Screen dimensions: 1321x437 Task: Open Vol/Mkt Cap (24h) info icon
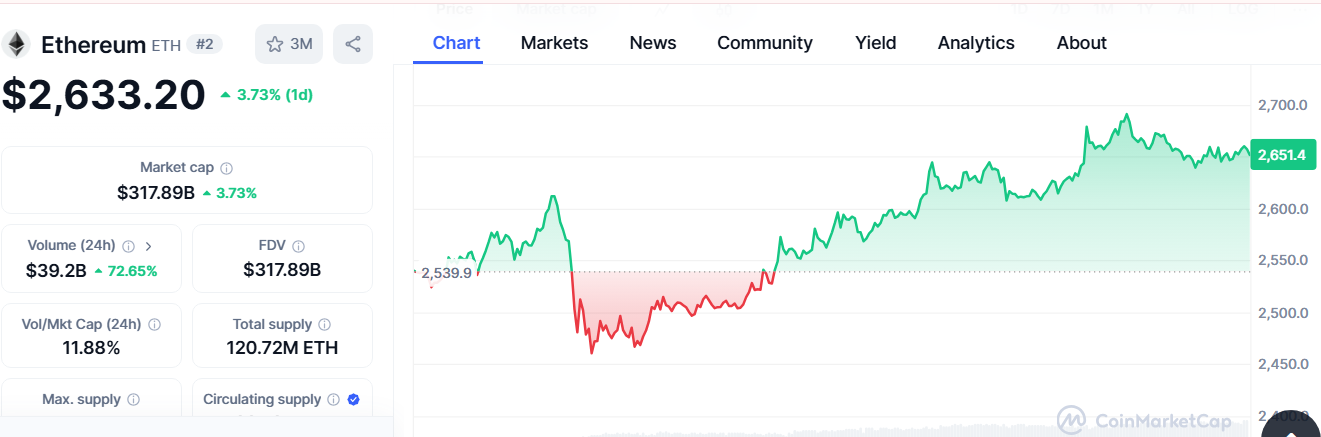pos(154,325)
